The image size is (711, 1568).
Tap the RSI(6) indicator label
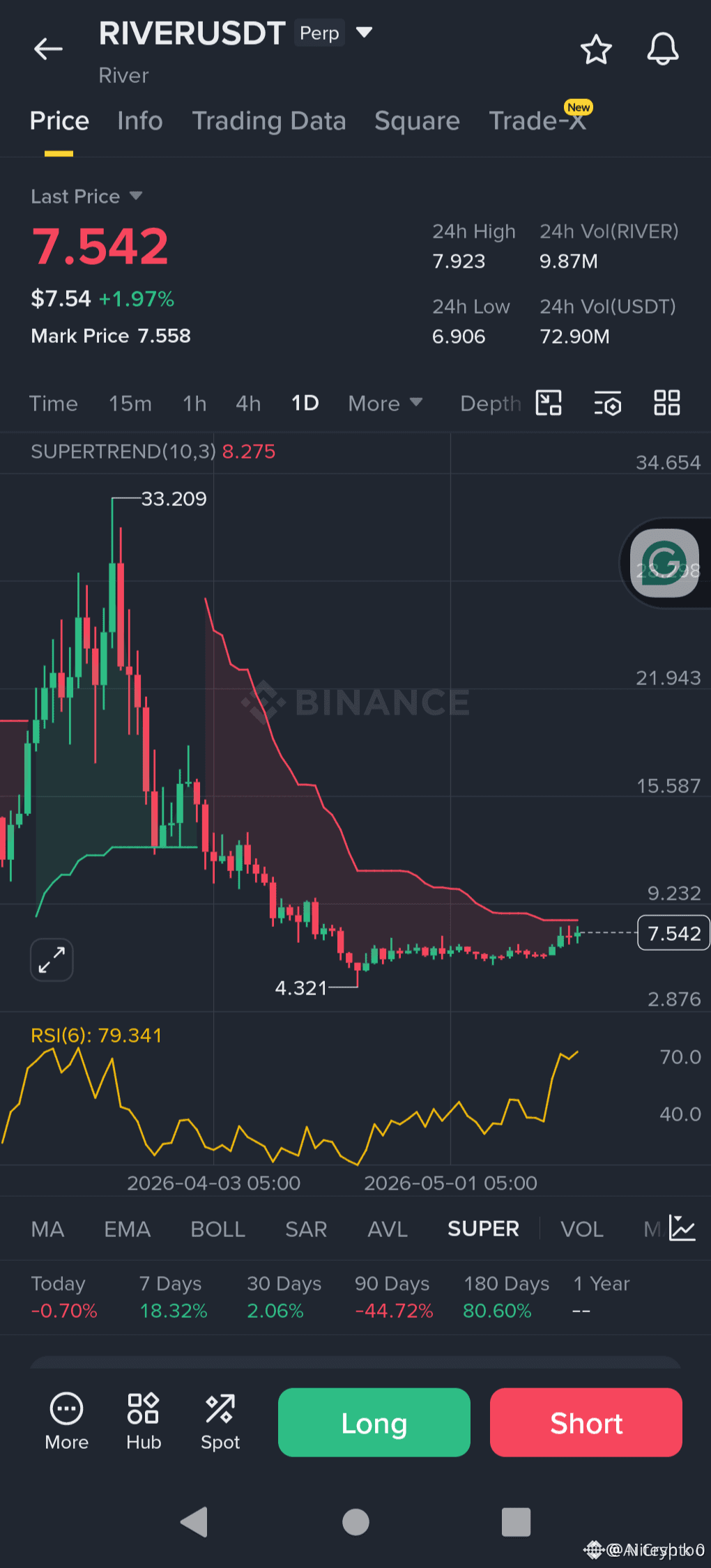coord(96,1036)
